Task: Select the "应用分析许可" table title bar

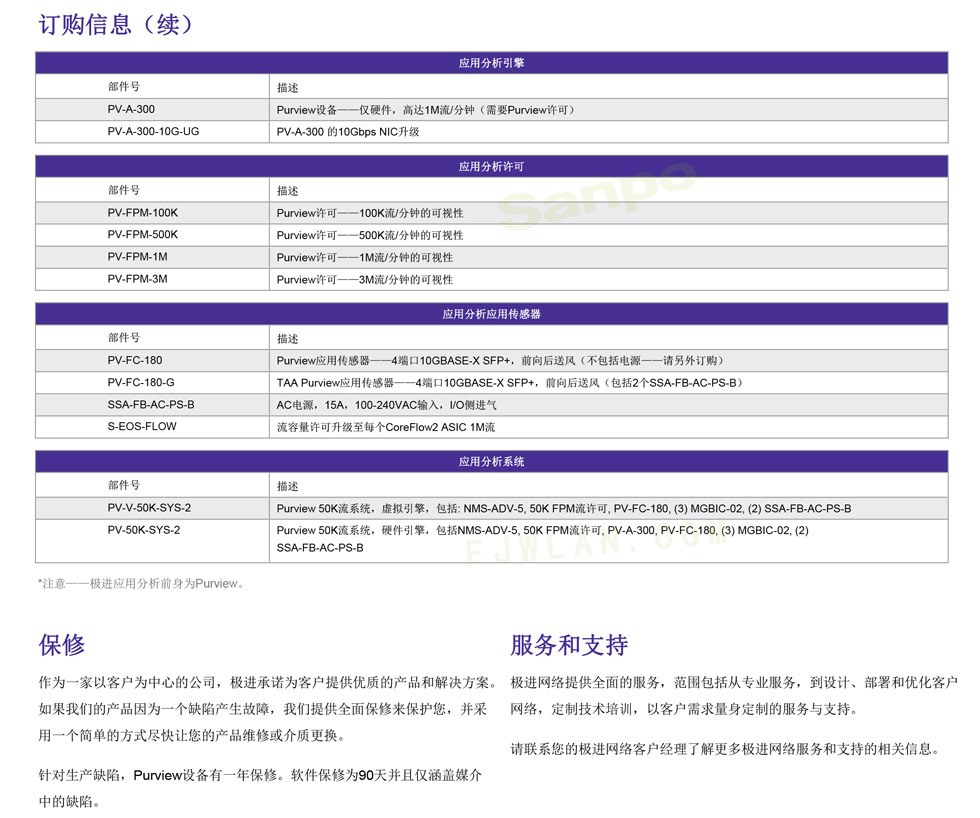Action: pos(491,166)
